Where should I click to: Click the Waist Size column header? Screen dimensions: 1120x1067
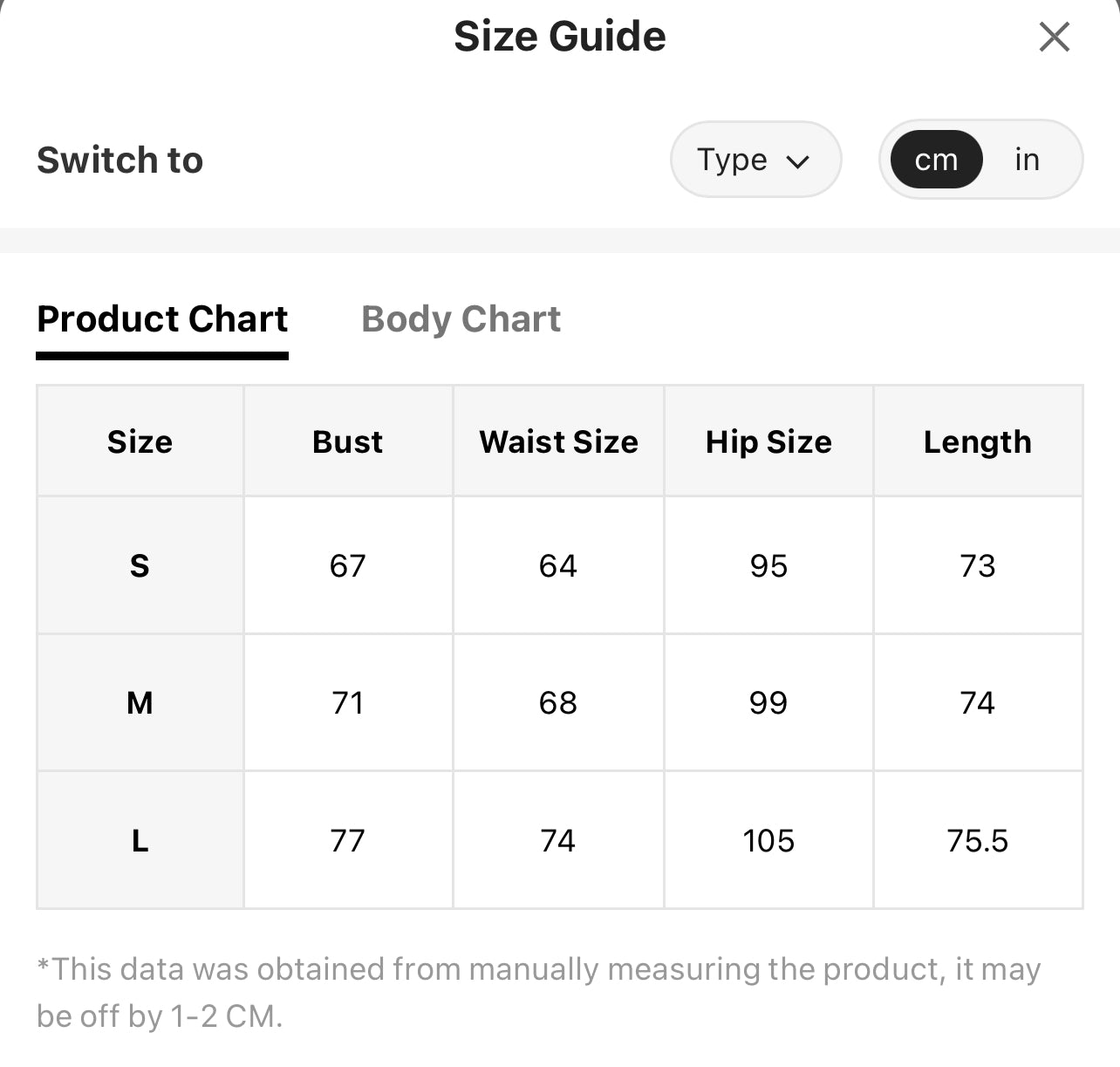pos(558,441)
